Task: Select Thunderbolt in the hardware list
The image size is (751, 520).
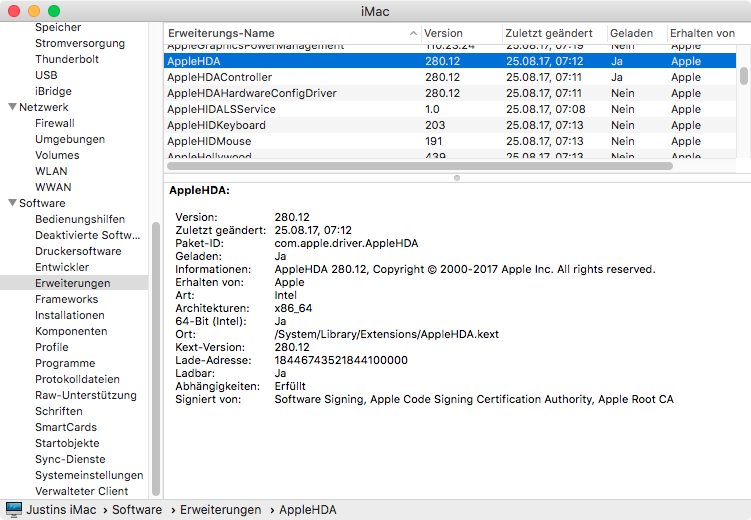Action: pyautogui.click(x=67, y=59)
